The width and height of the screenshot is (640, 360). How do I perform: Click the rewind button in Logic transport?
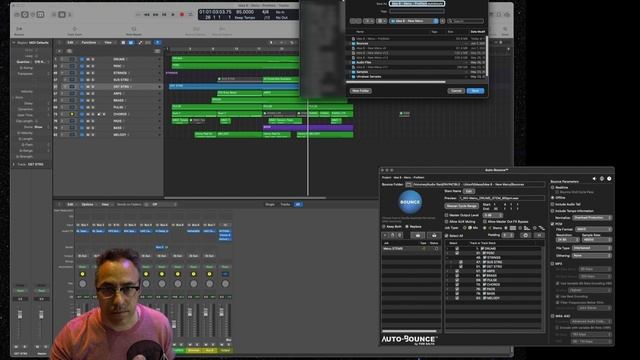(147, 14)
